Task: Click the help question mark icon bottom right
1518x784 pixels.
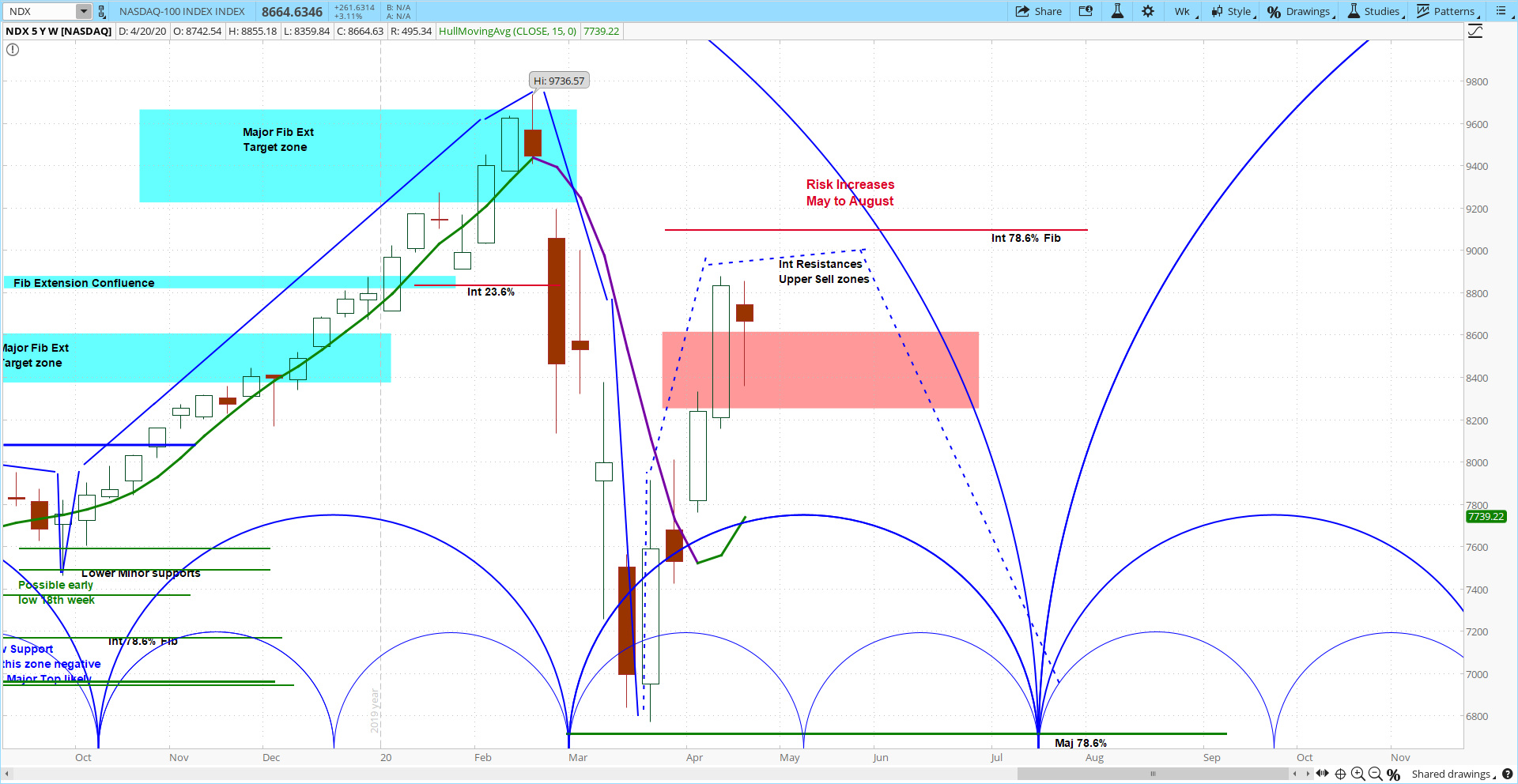Action: [x=1509, y=775]
